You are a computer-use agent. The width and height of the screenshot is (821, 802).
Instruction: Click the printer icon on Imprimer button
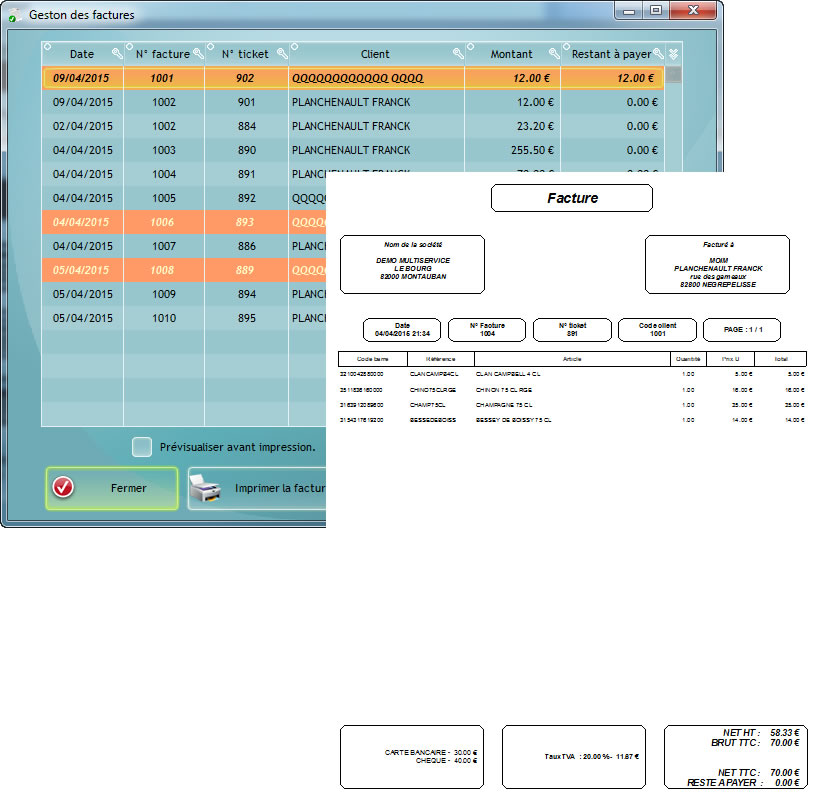(x=206, y=489)
